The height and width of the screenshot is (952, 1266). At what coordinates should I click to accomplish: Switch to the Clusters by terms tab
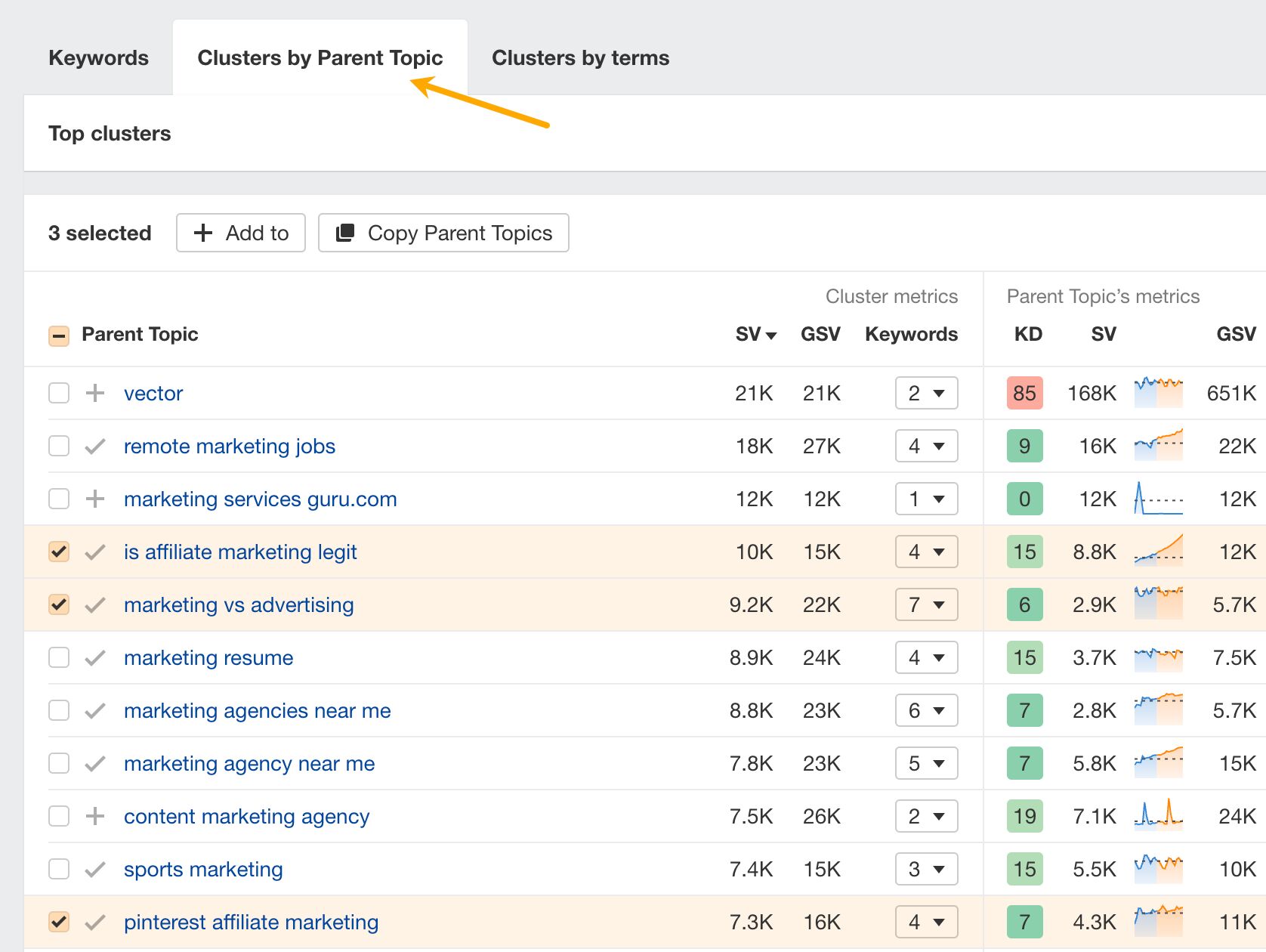580,57
